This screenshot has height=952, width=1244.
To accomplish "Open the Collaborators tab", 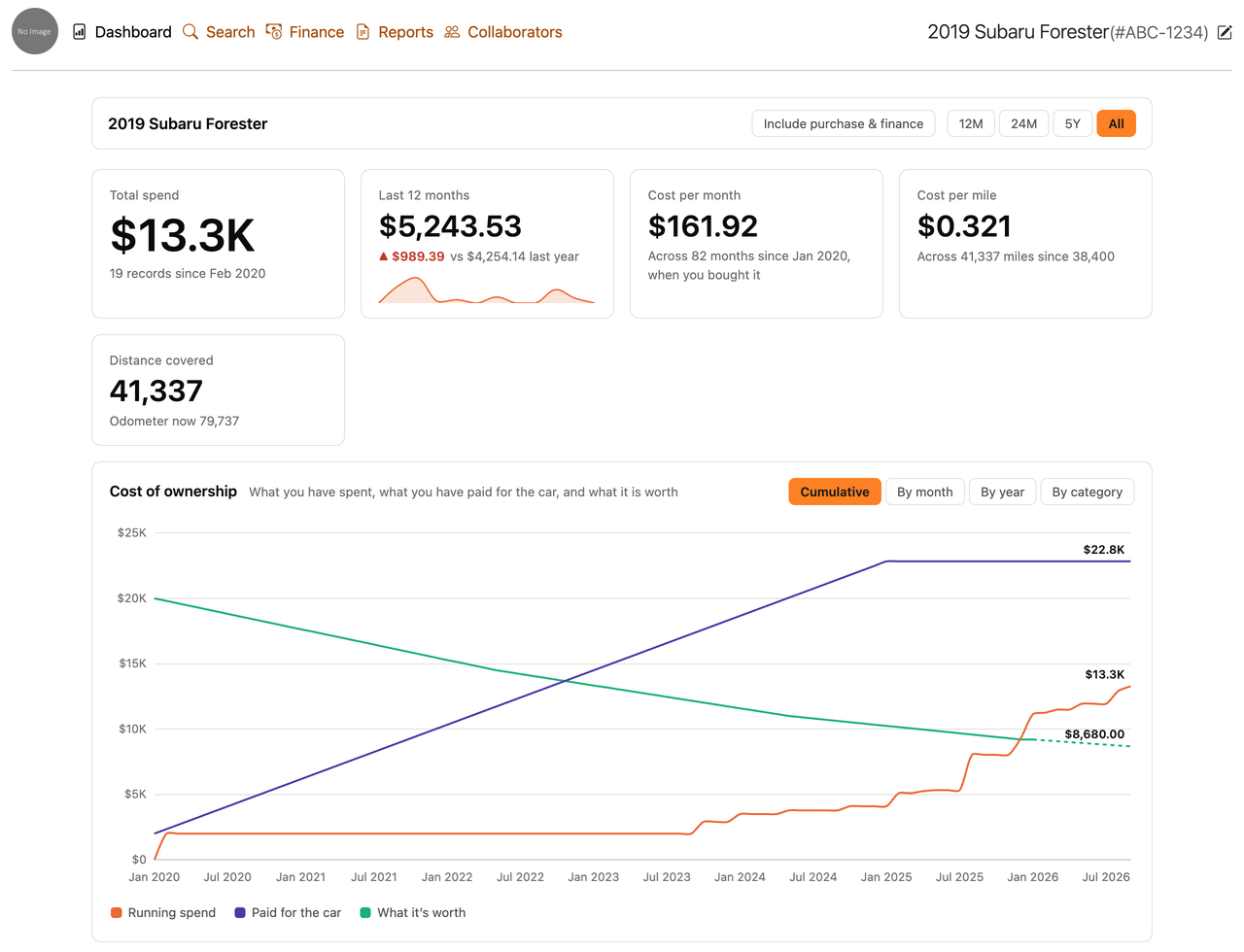I will pyautogui.click(x=503, y=32).
